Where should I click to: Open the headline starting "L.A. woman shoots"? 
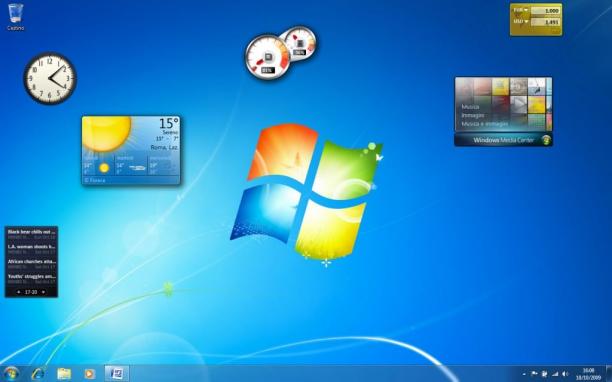coord(31,249)
